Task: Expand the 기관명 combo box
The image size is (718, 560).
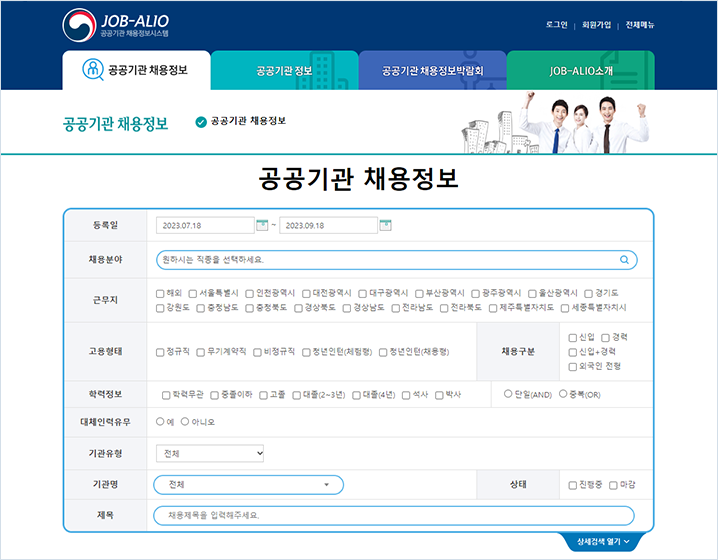Action: pos(248,485)
